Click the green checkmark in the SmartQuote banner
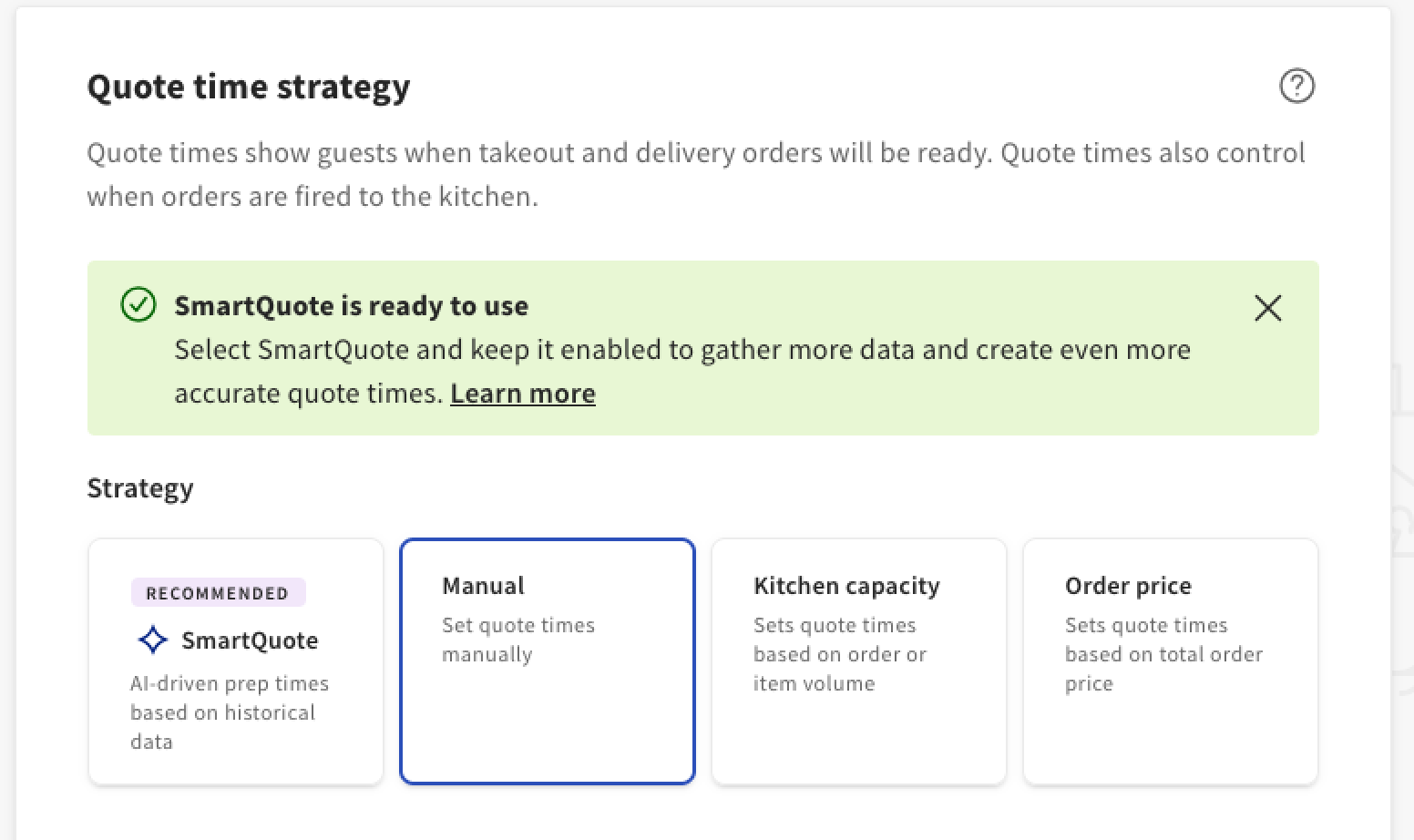 pyautogui.click(x=137, y=306)
